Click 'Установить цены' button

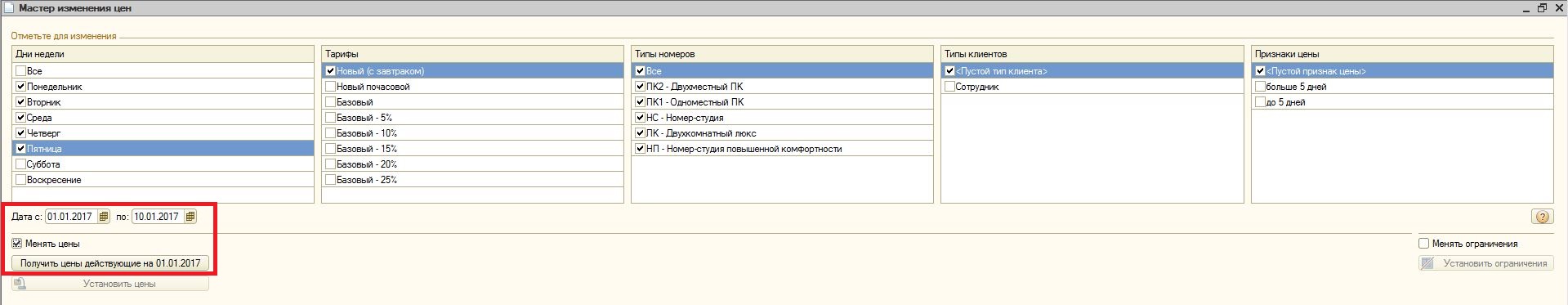coord(110,284)
